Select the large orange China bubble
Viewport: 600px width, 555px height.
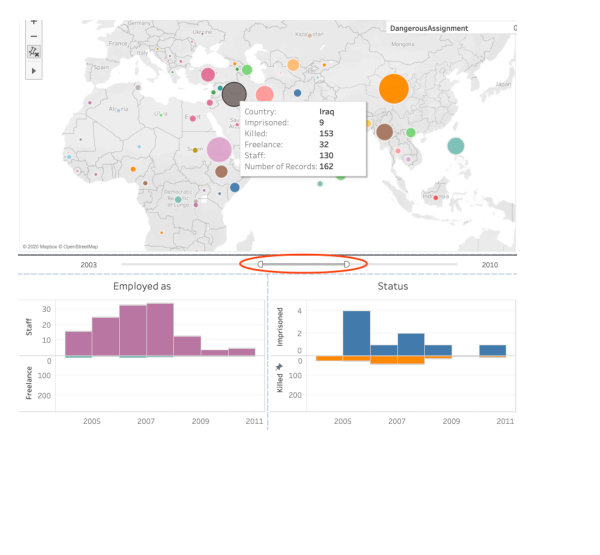point(394,89)
